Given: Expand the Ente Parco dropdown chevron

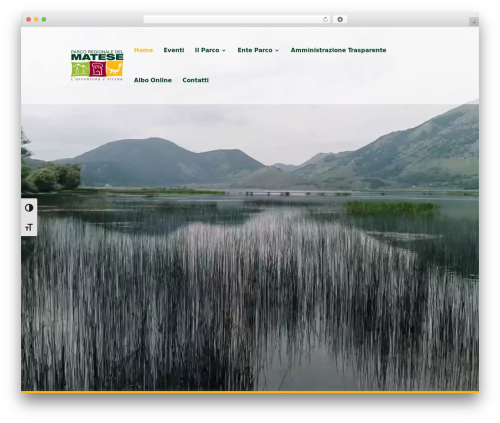Looking at the screenshot, I should [x=277, y=51].
